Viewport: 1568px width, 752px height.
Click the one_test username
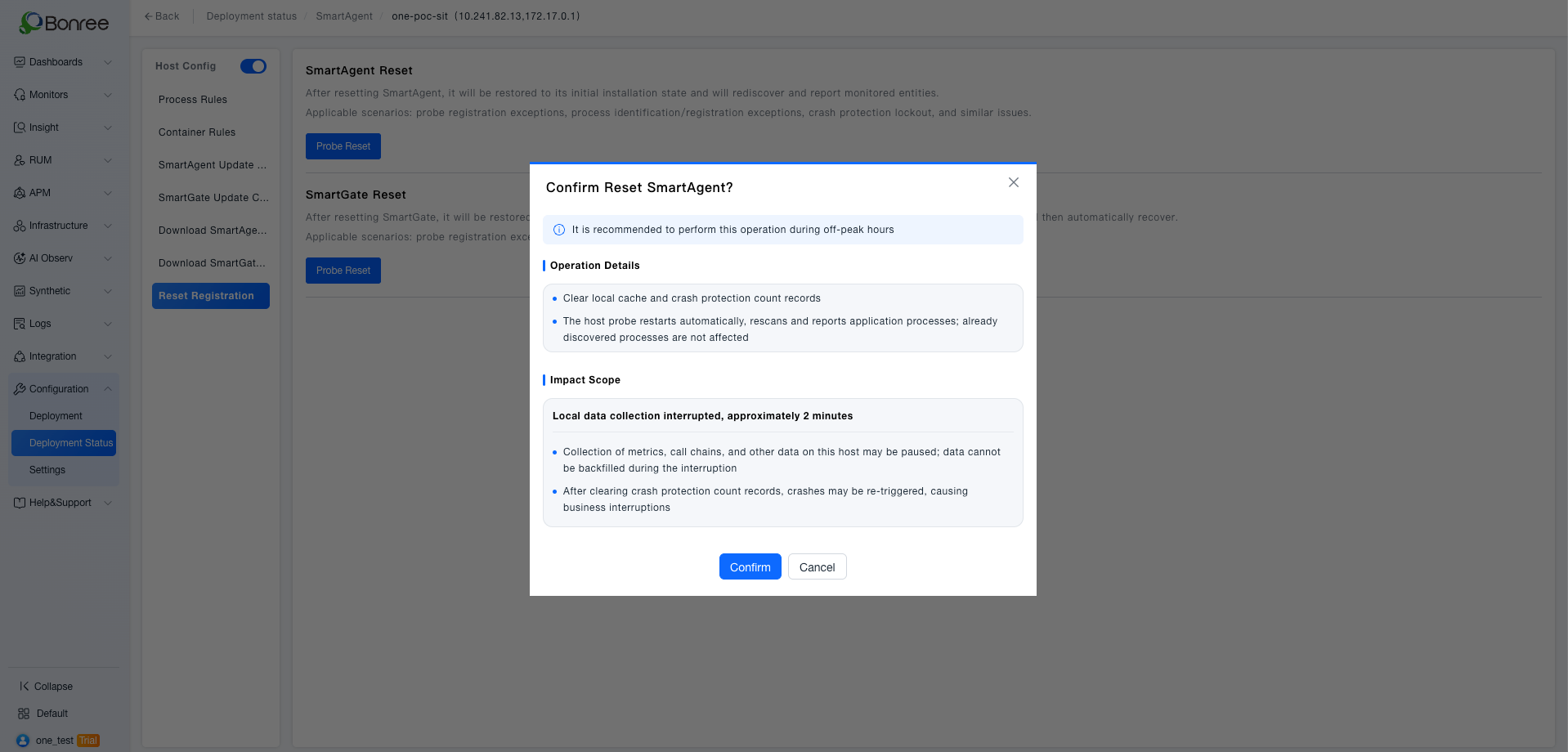pyautogui.click(x=55, y=741)
